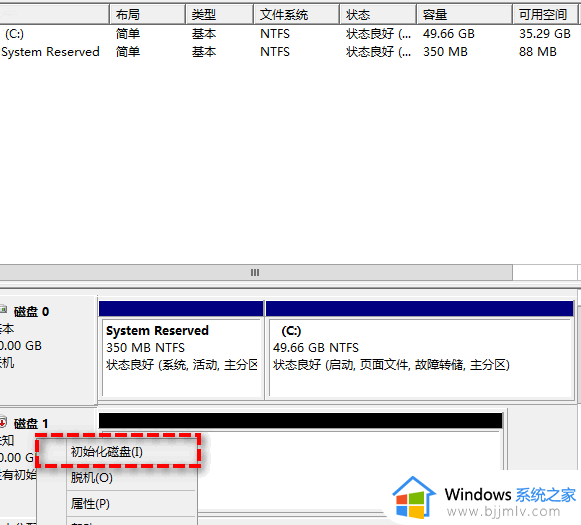Click the 350 MB capacity cell

(x=445, y=51)
